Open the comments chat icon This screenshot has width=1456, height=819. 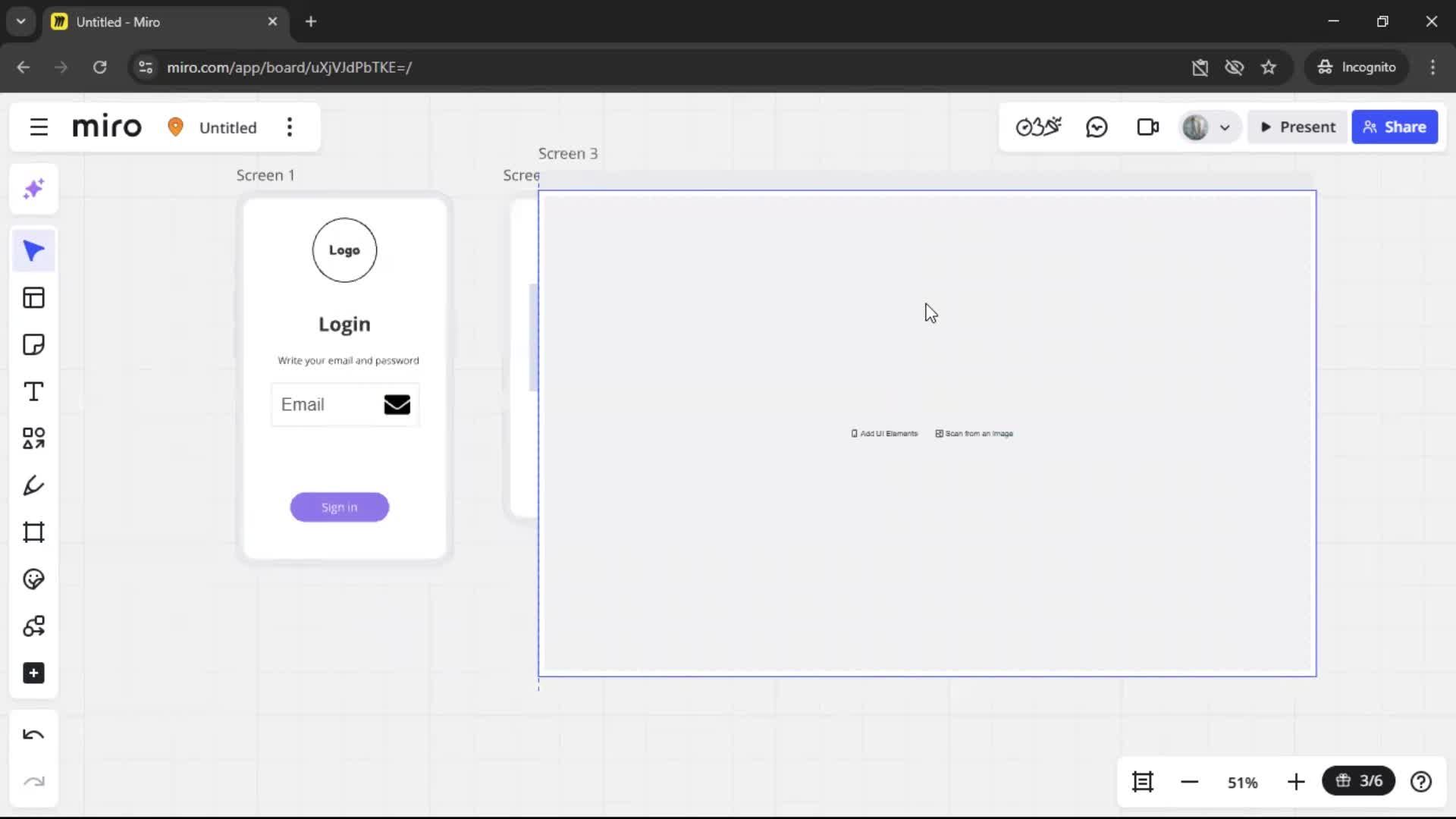(x=1097, y=127)
